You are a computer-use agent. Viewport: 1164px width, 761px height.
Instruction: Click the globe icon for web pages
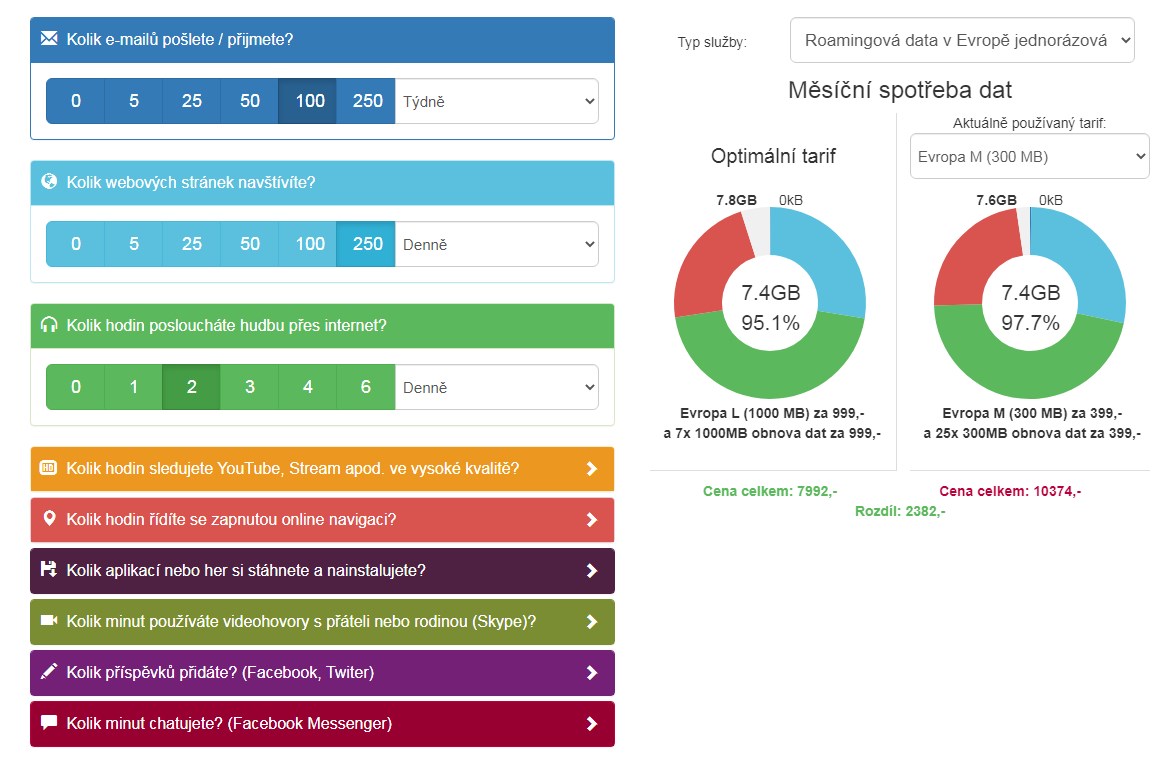49,182
